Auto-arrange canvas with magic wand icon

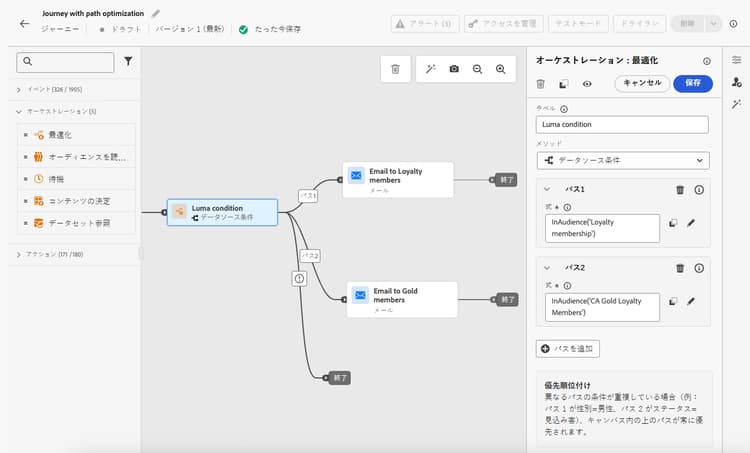tap(430, 69)
